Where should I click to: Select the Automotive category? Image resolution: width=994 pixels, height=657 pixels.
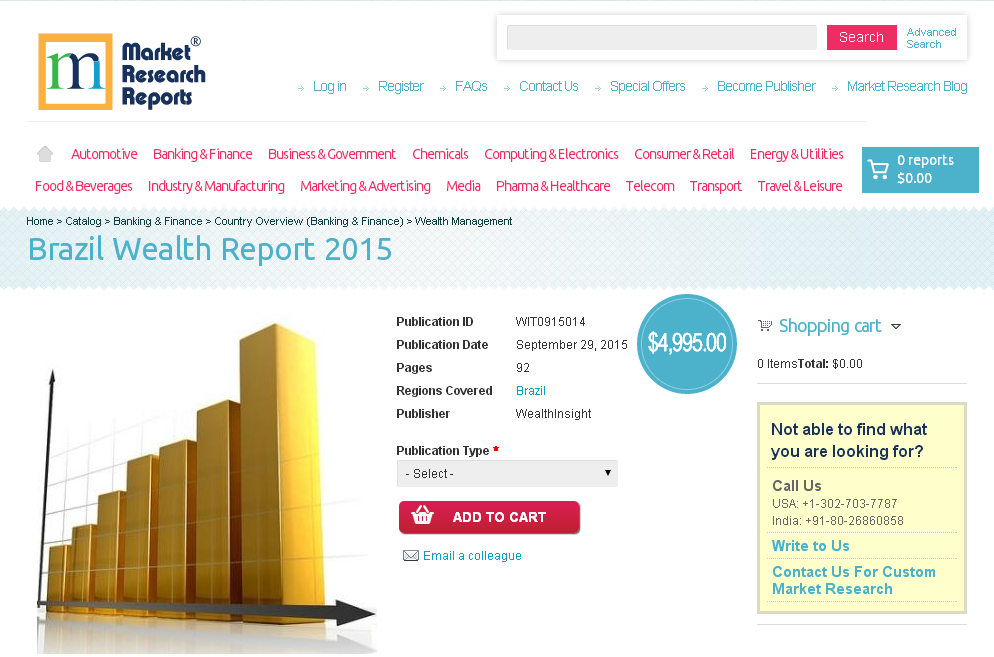104,154
